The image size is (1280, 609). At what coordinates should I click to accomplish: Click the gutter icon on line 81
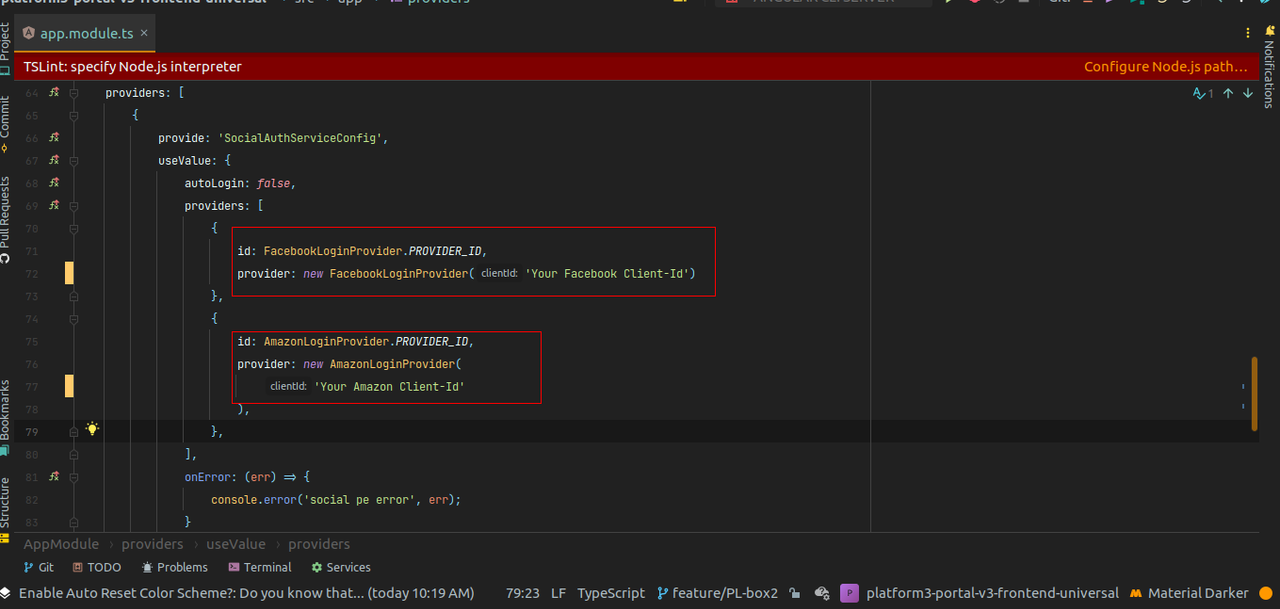pos(55,477)
